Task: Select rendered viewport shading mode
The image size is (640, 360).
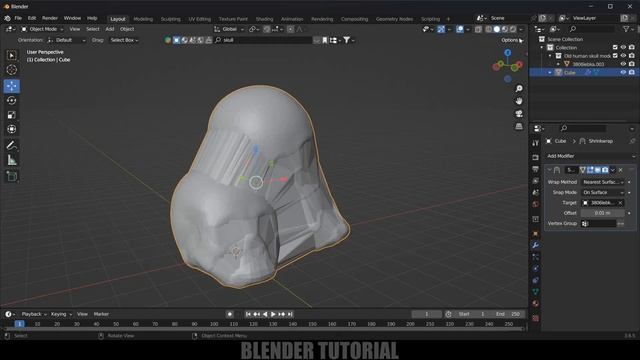Action: (x=513, y=29)
